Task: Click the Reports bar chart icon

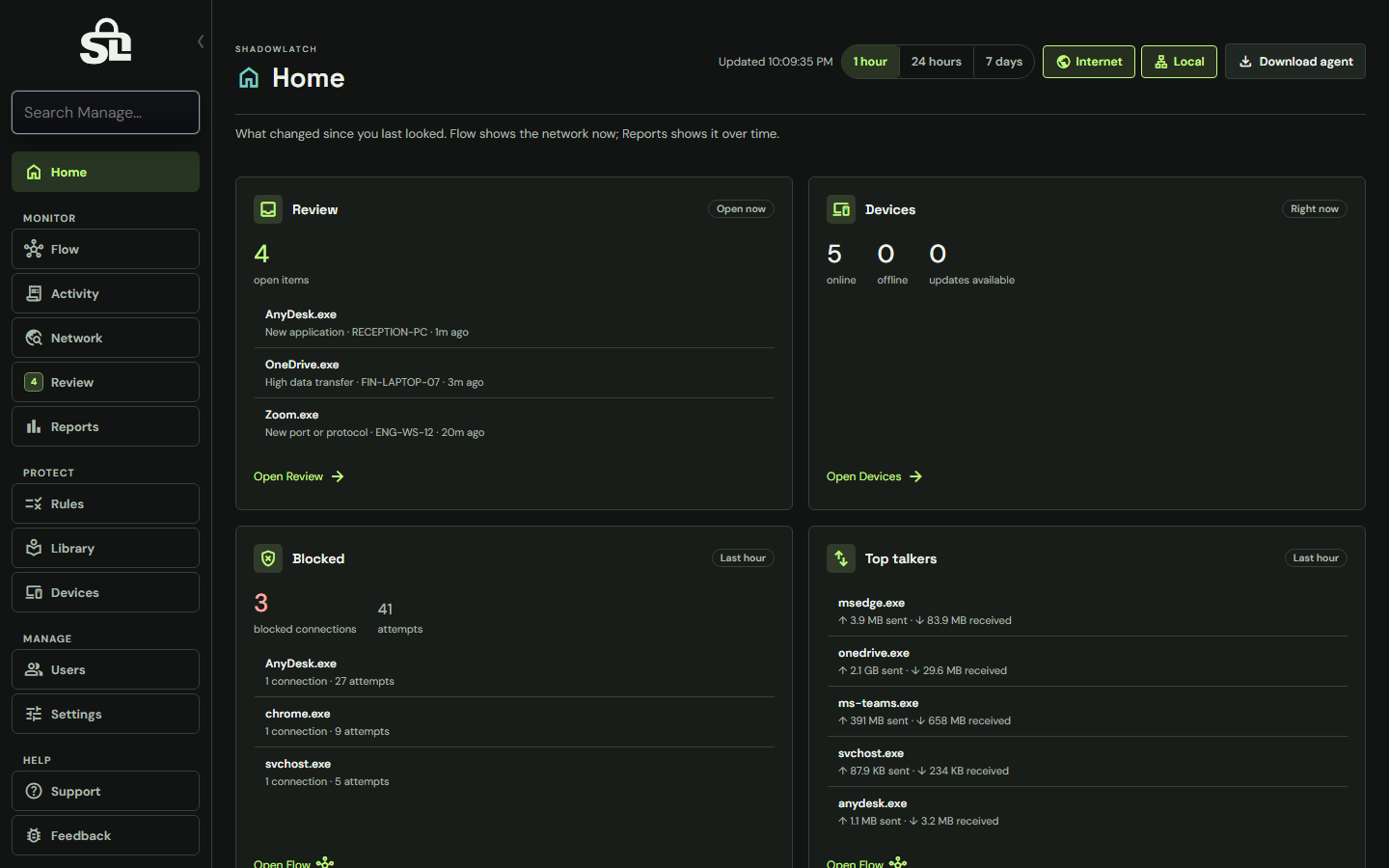Action: coord(34,426)
